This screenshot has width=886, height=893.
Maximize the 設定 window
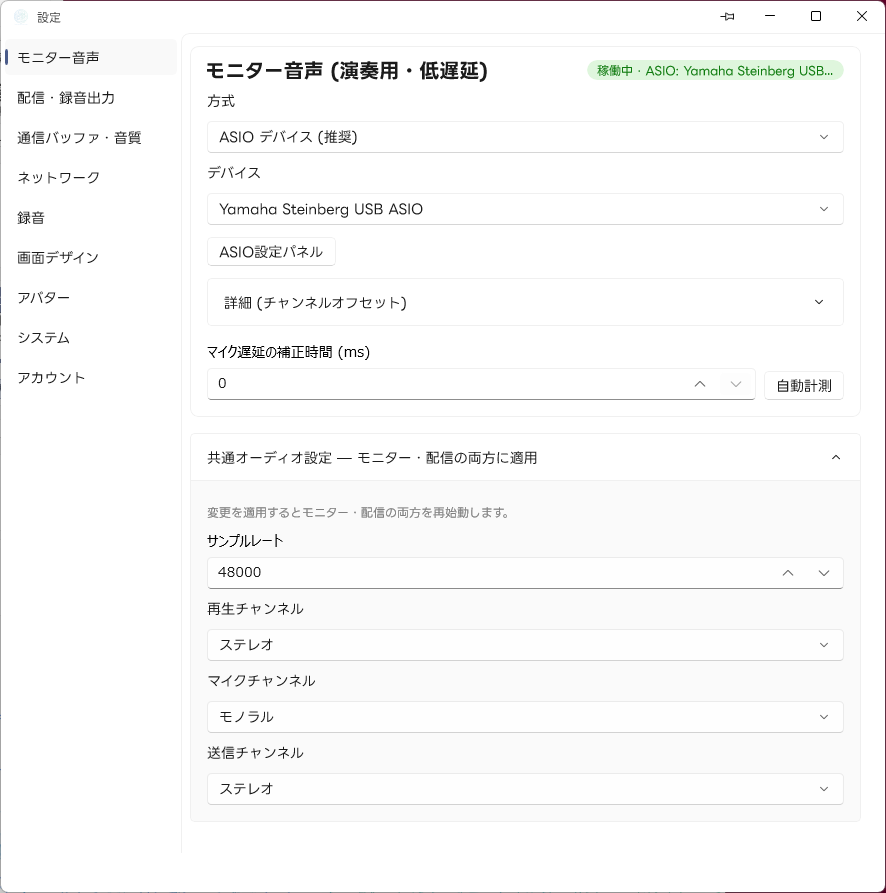click(815, 17)
